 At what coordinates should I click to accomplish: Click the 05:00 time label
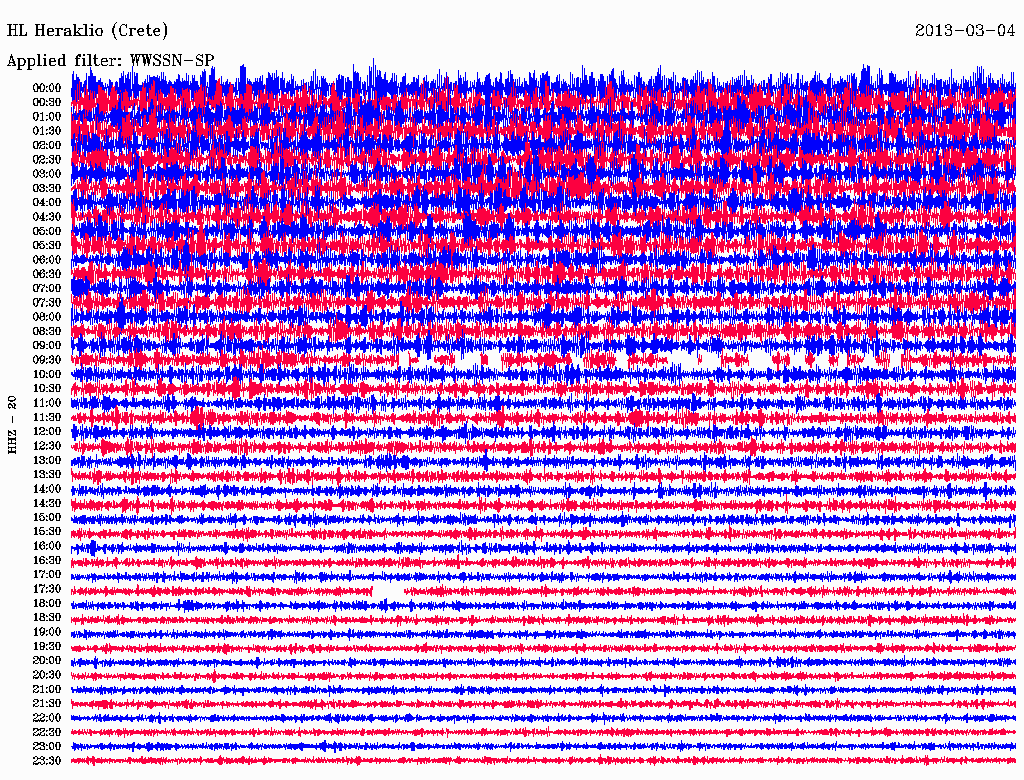[47, 231]
